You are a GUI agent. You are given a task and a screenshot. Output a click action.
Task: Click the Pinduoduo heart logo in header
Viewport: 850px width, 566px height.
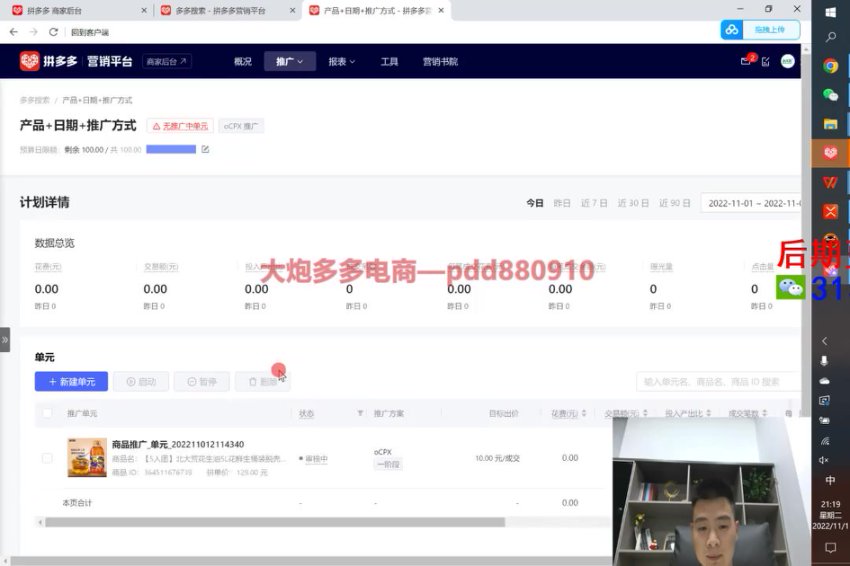[29, 61]
